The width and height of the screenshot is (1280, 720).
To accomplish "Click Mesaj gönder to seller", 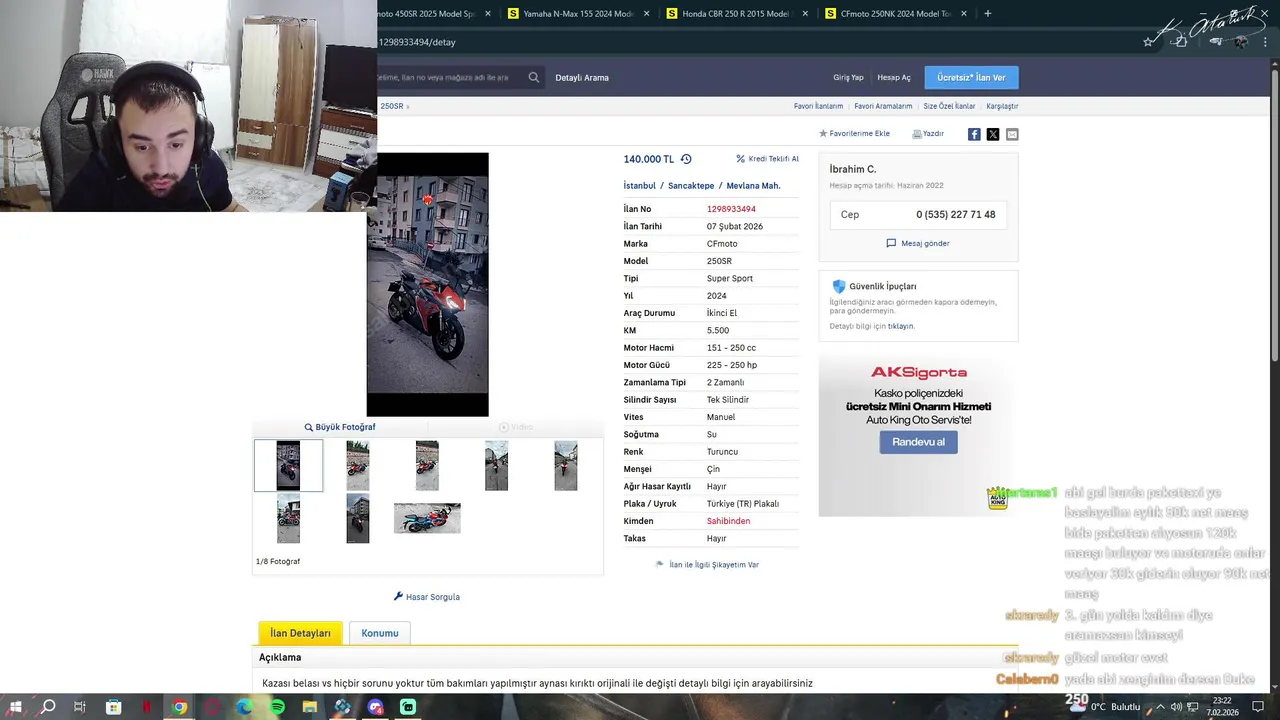I will pyautogui.click(x=918, y=243).
